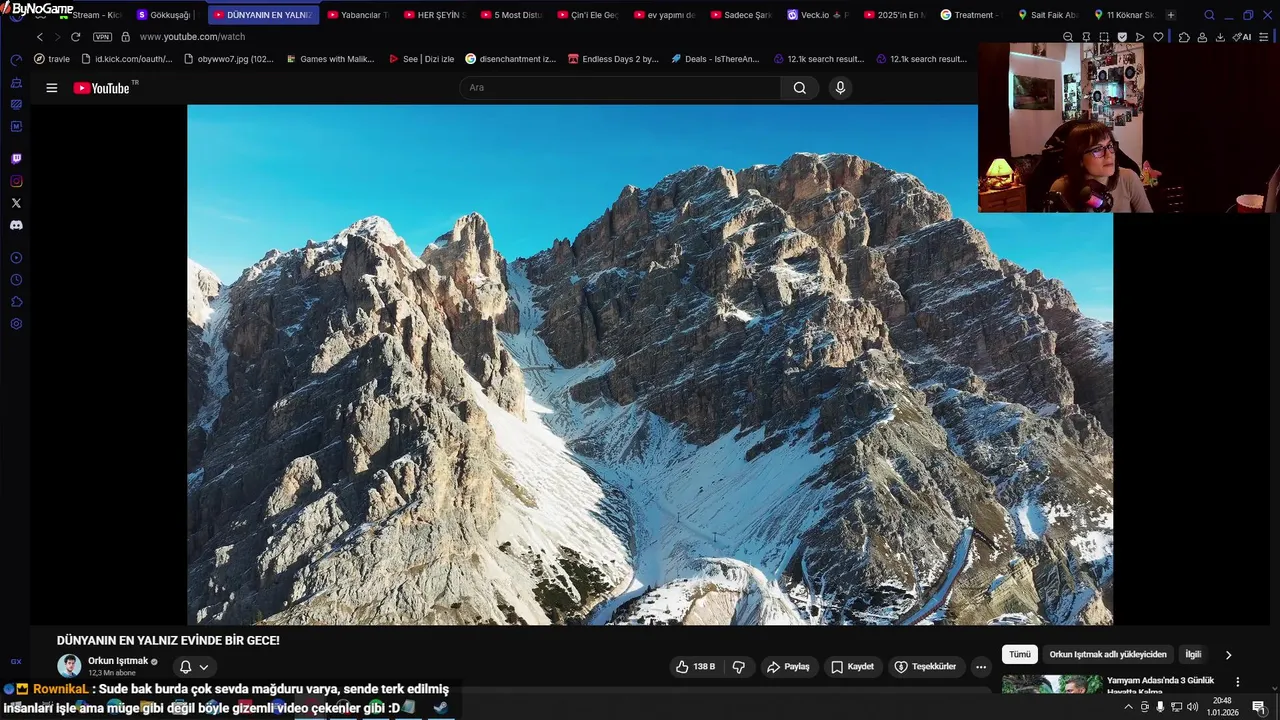The image size is (1280, 720).
Task: Switch to the Yabancılar tab
Action: coord(358,15)
